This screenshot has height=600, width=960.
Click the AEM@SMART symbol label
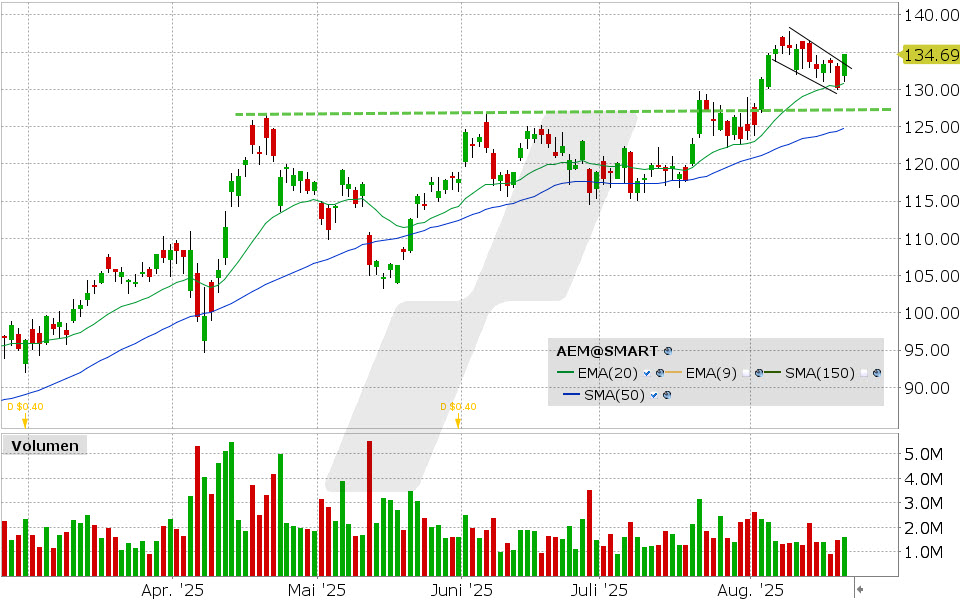click(607, 351)
